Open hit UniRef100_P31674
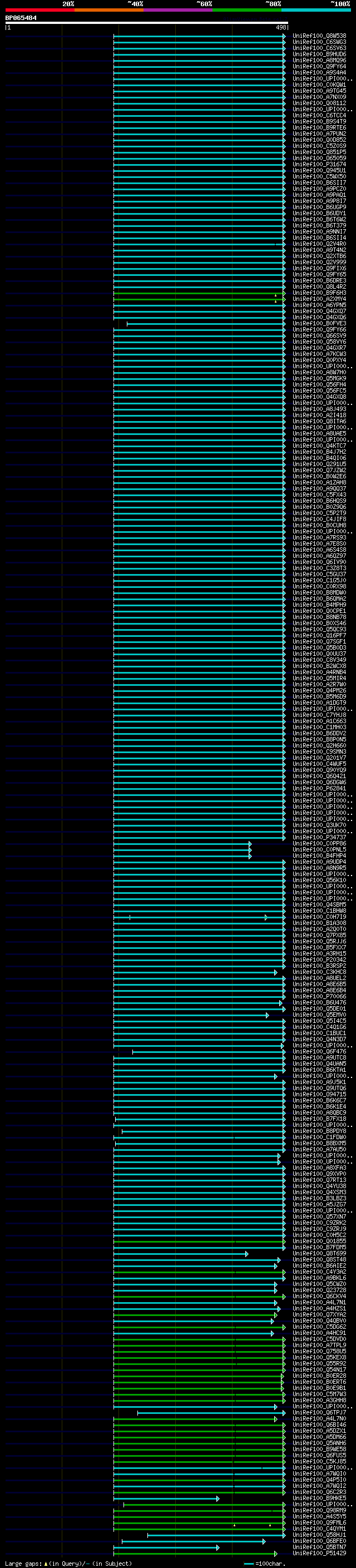 319,164
